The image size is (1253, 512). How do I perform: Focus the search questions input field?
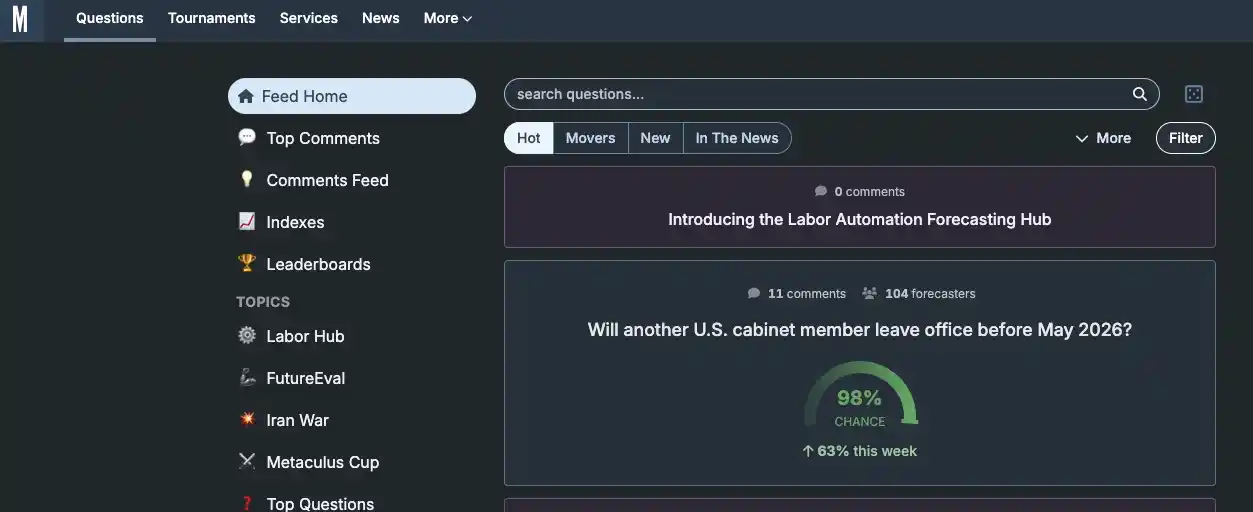coord(815,94)
